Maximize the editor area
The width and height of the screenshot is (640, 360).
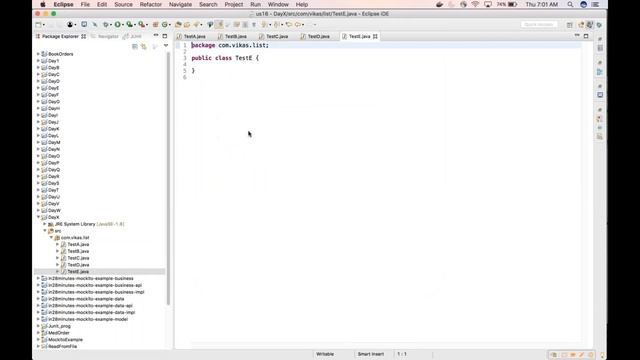pos(586,36)
